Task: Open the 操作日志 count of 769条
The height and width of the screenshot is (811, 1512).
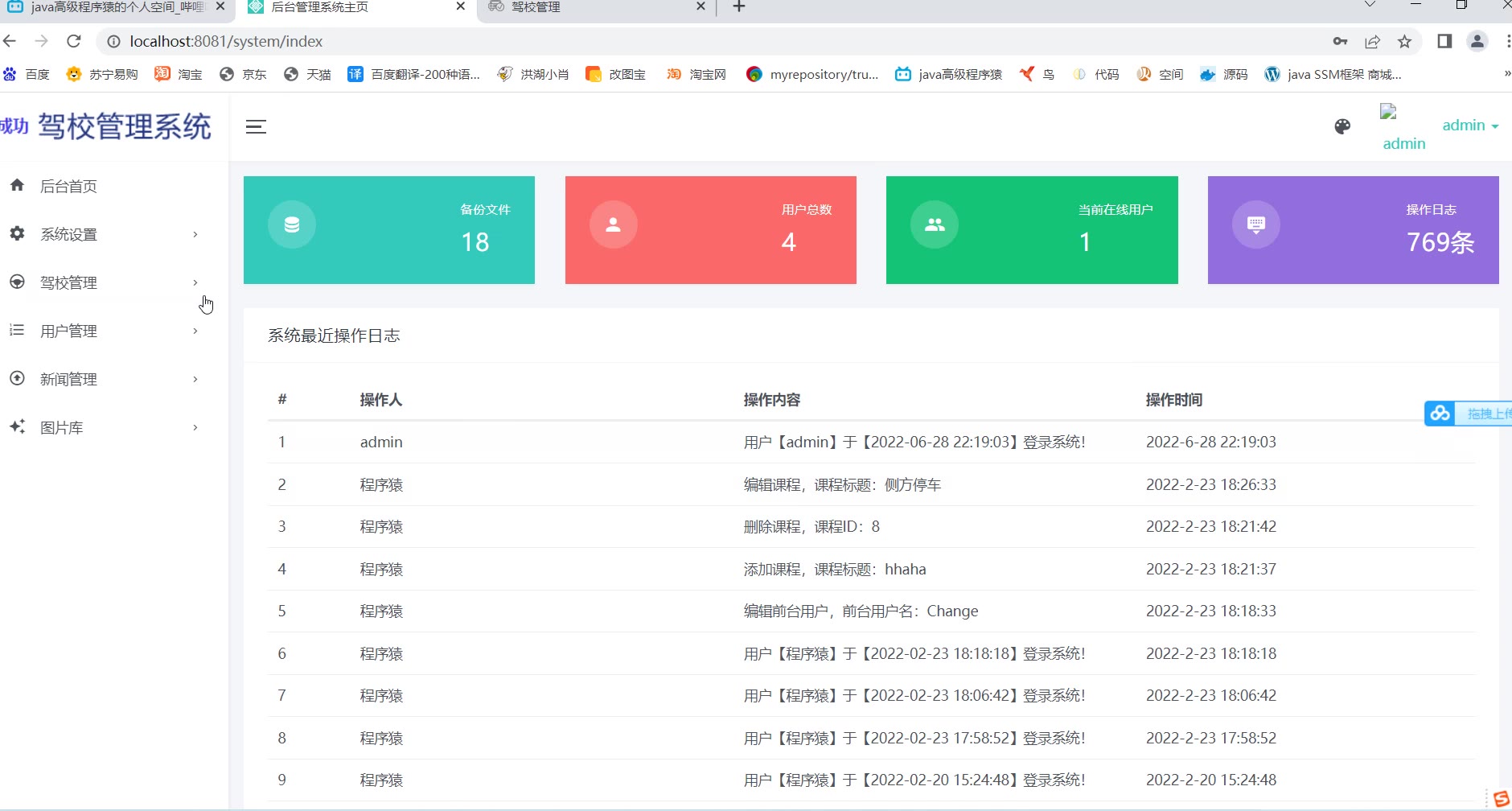Action: [x=1440, y=242]
